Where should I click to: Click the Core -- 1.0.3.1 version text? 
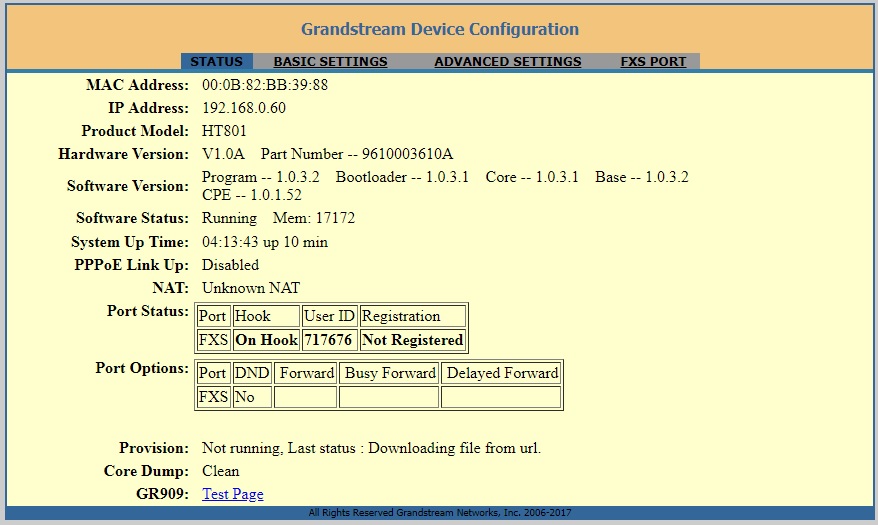pyautogui.click(x=532, y=177)
